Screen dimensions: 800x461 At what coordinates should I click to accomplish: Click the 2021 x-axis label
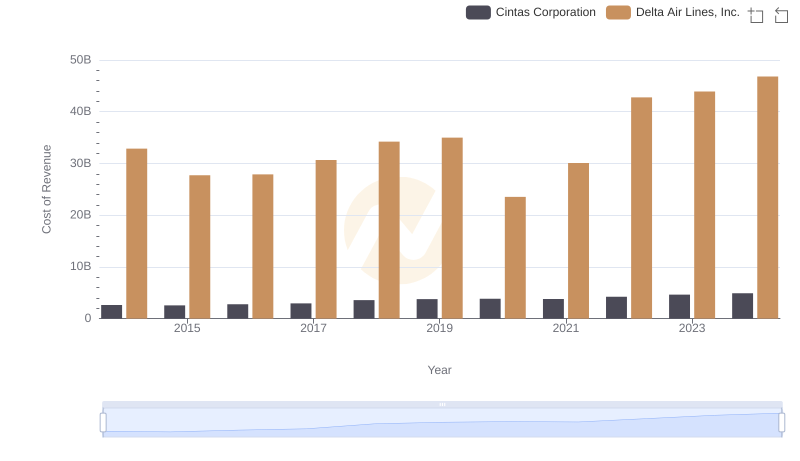coord(566,328)
